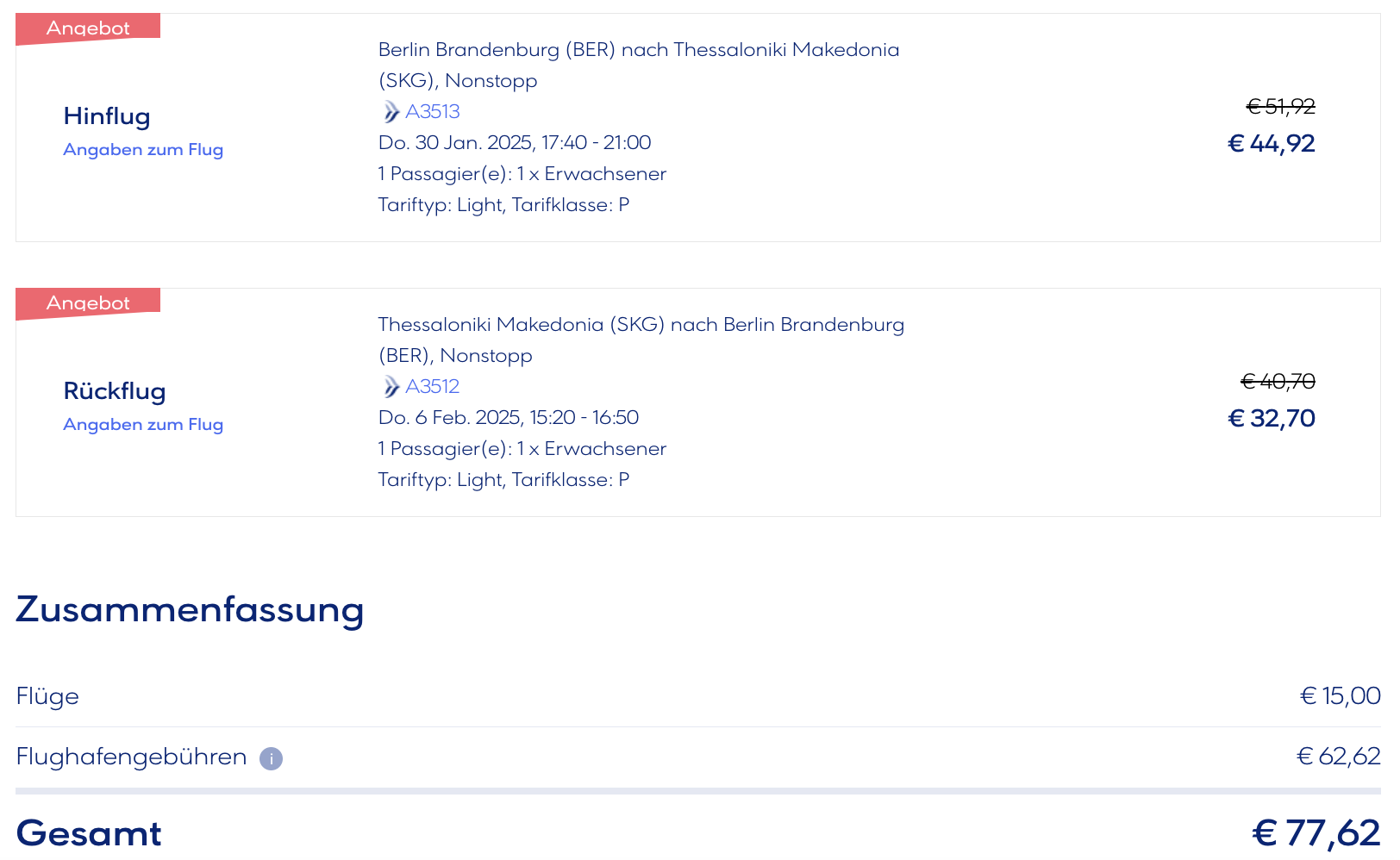The height and width of the screenshot is (860, 1400).
Task: Click the Hinflug heading
Action: [107, 116]
